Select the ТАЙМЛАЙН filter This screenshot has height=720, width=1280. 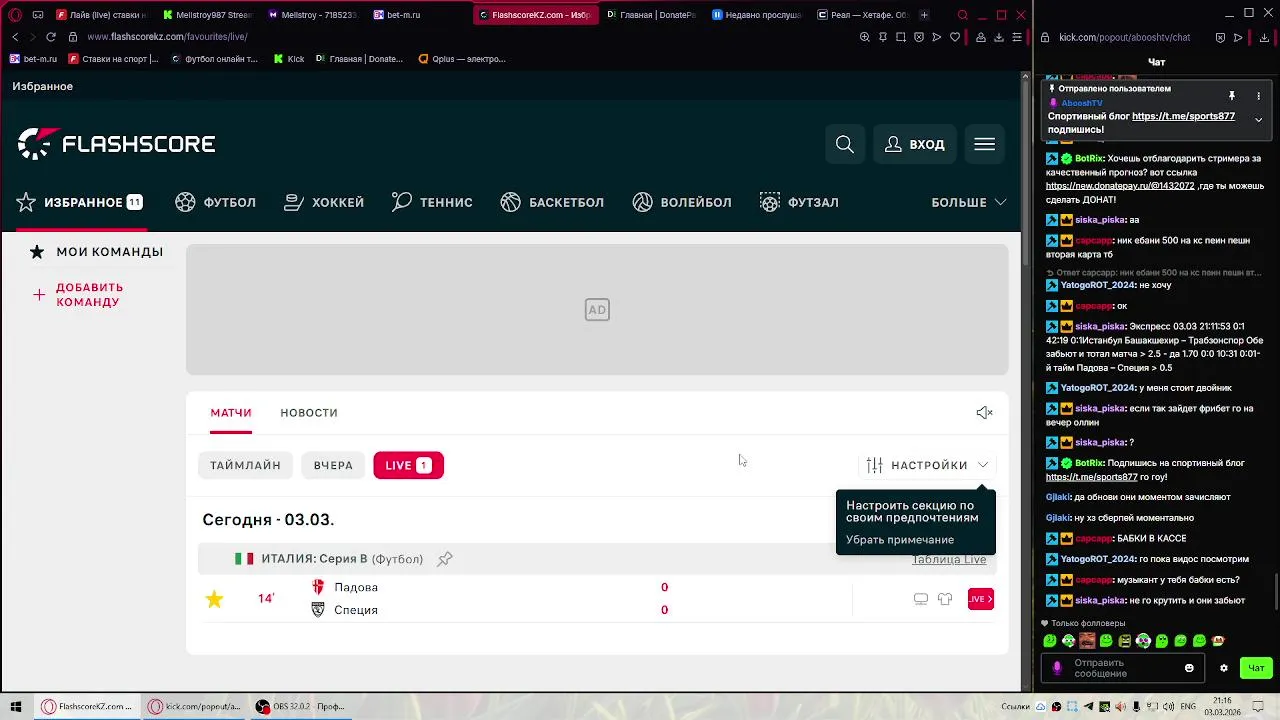point(245,465)
